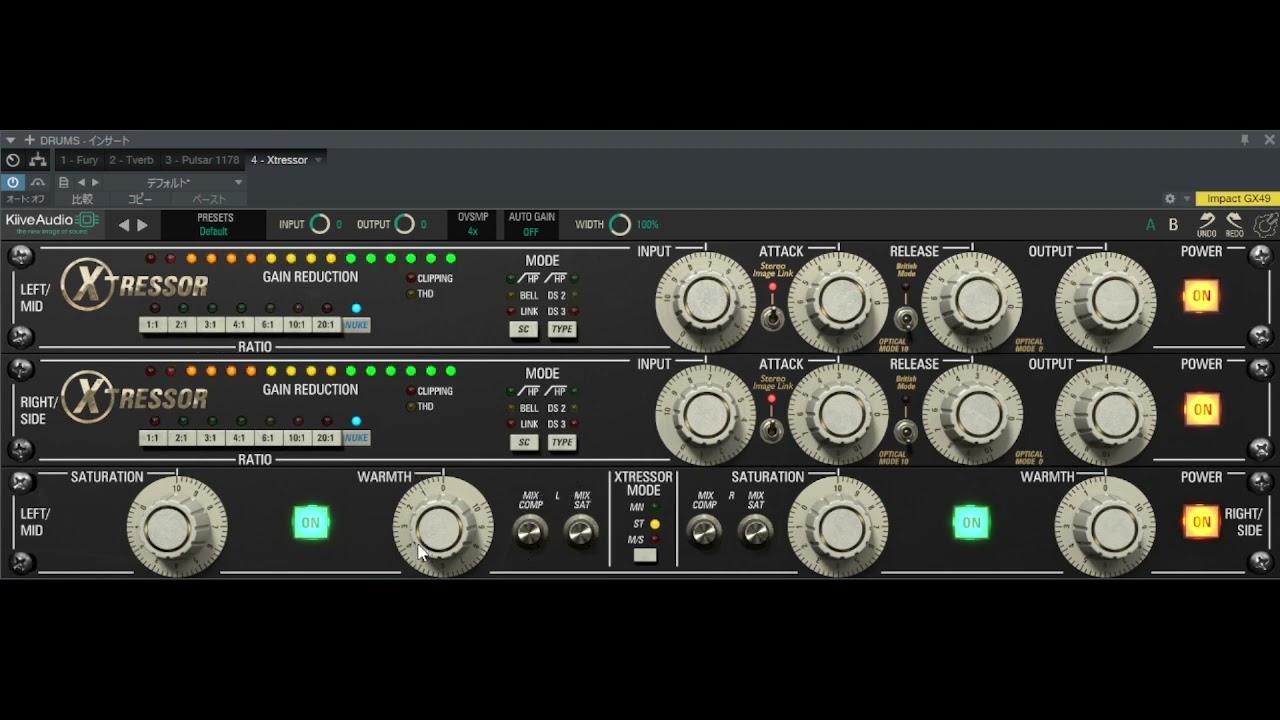Click the top-bar INPUT gain knob
Viewport: 1280px width, 720px height.
(x=320, y=225)
